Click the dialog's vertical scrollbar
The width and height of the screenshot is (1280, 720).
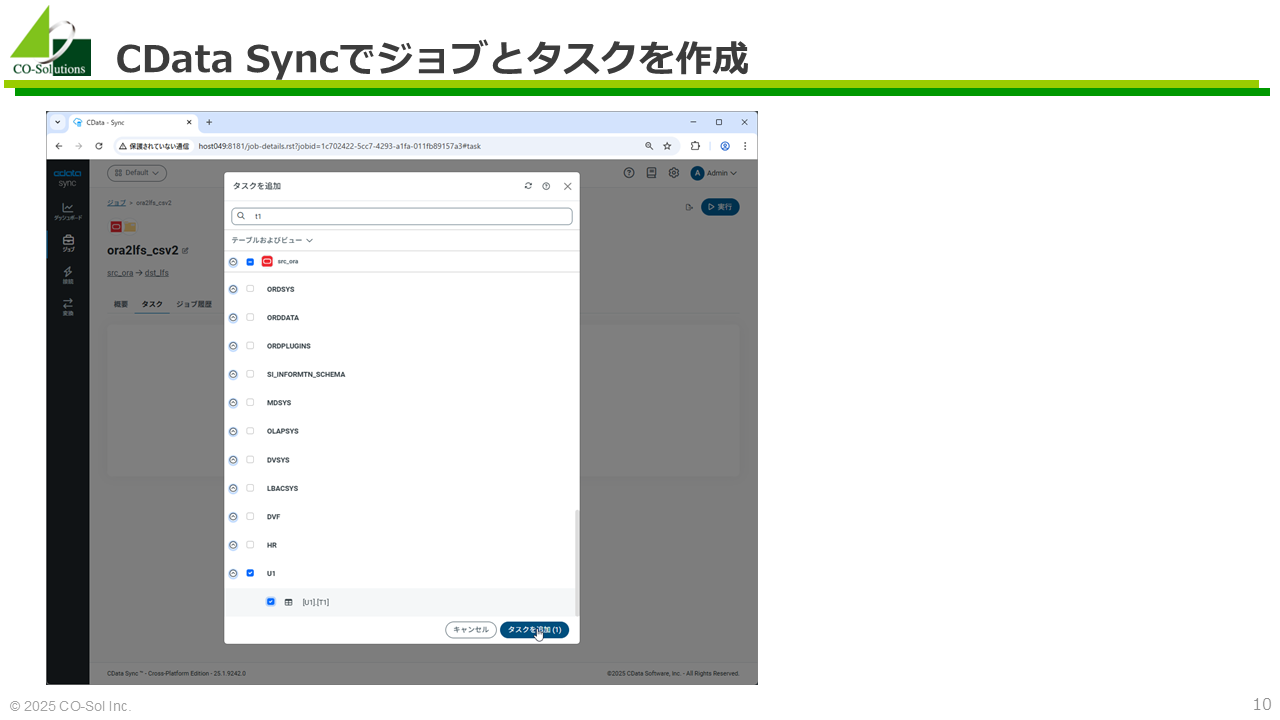[576, 562]
